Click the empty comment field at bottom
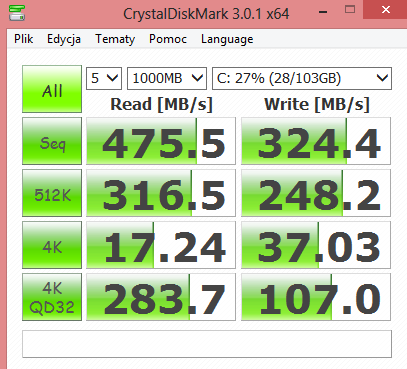This screenshot has height=369, width=407. [x=207, y=344]
